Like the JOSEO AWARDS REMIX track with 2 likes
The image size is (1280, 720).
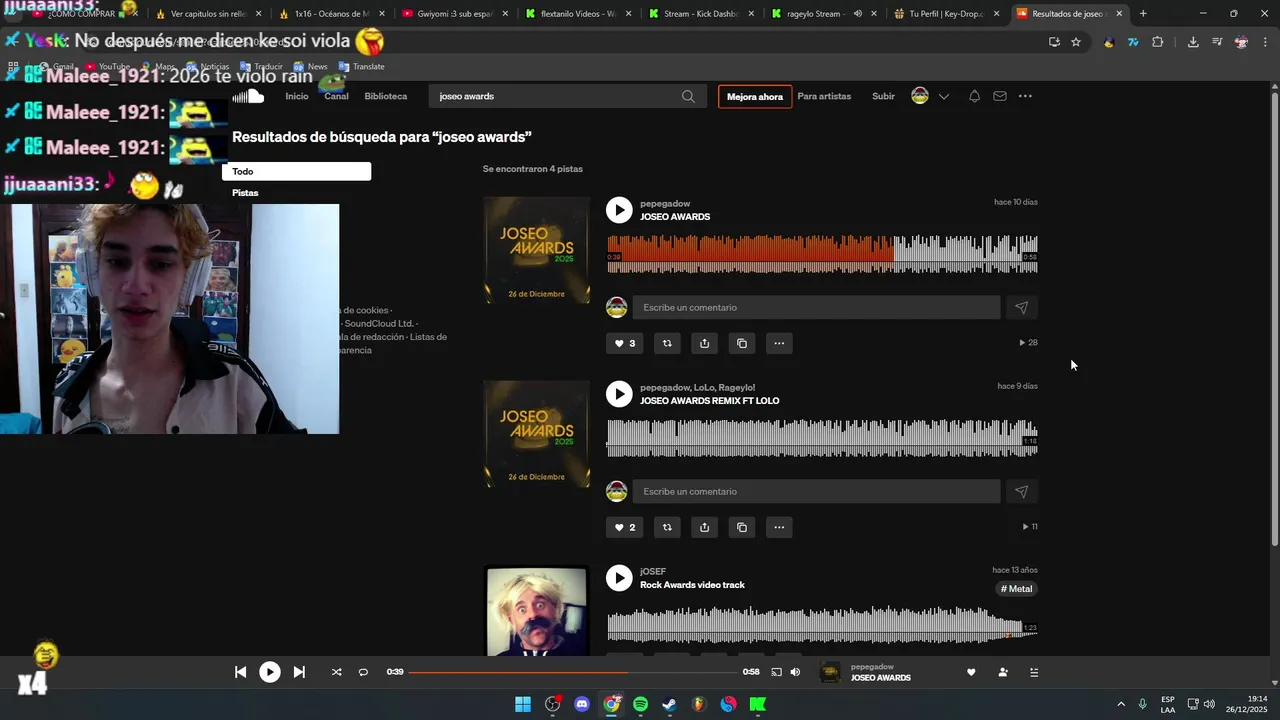[x=624, y=527]
